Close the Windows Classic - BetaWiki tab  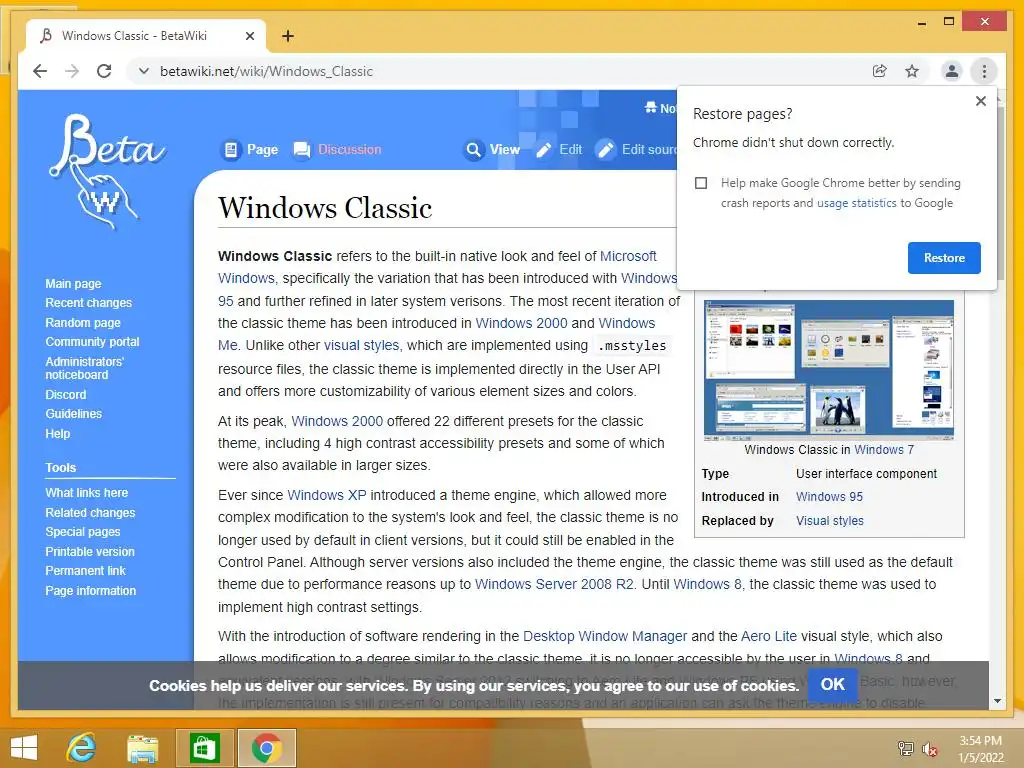point(249,36)
